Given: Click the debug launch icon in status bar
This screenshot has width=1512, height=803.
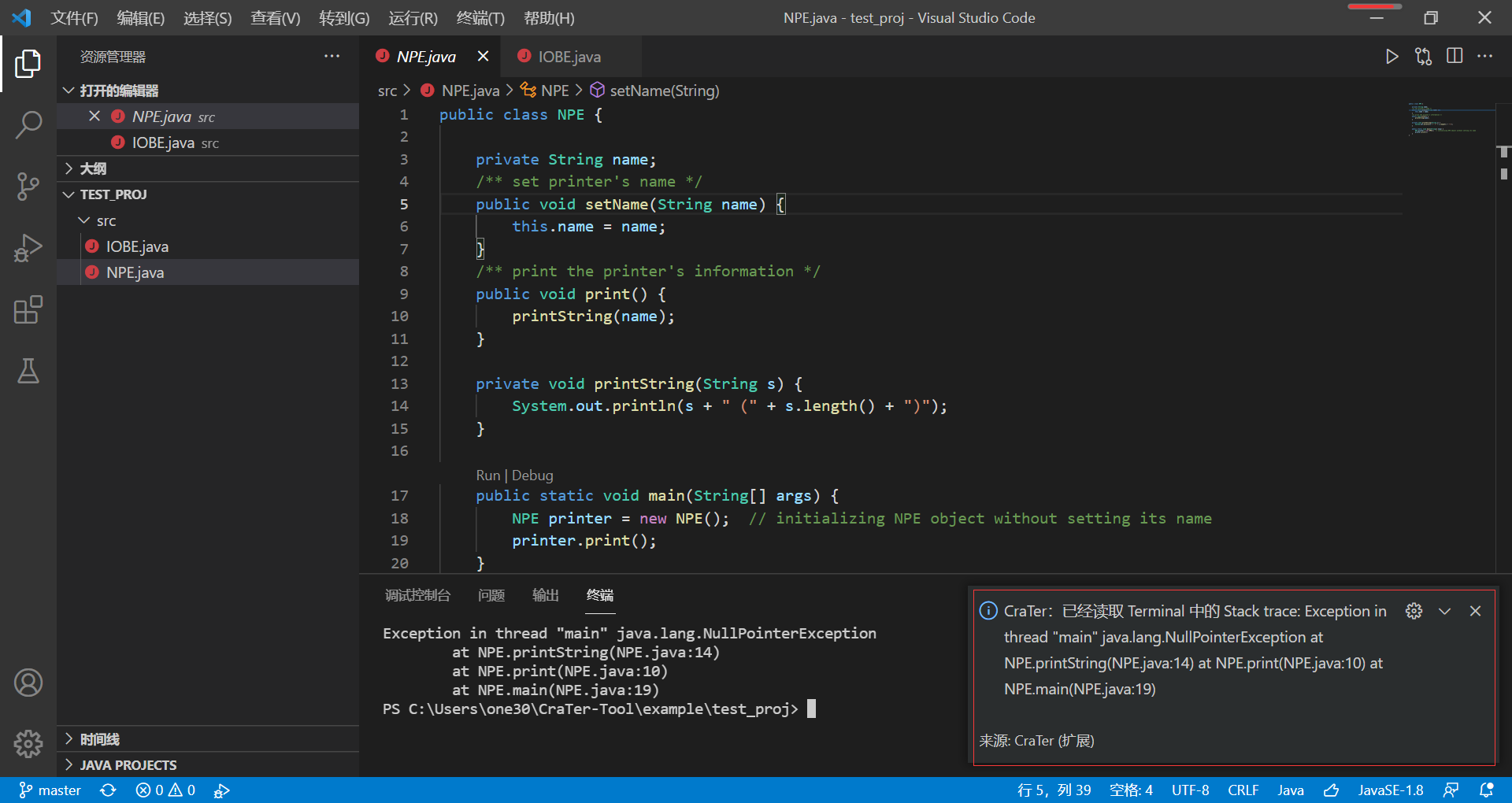Looking at the screenshot, I should click(x=221, y=790).
